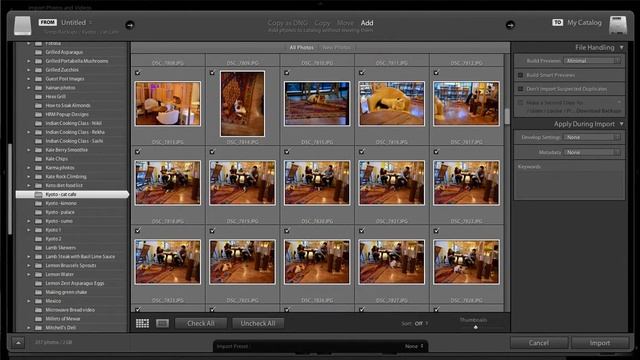Click the photo grid vertical scrollbar
Screen dimensions: 640x360
click(x=507, y=116)
